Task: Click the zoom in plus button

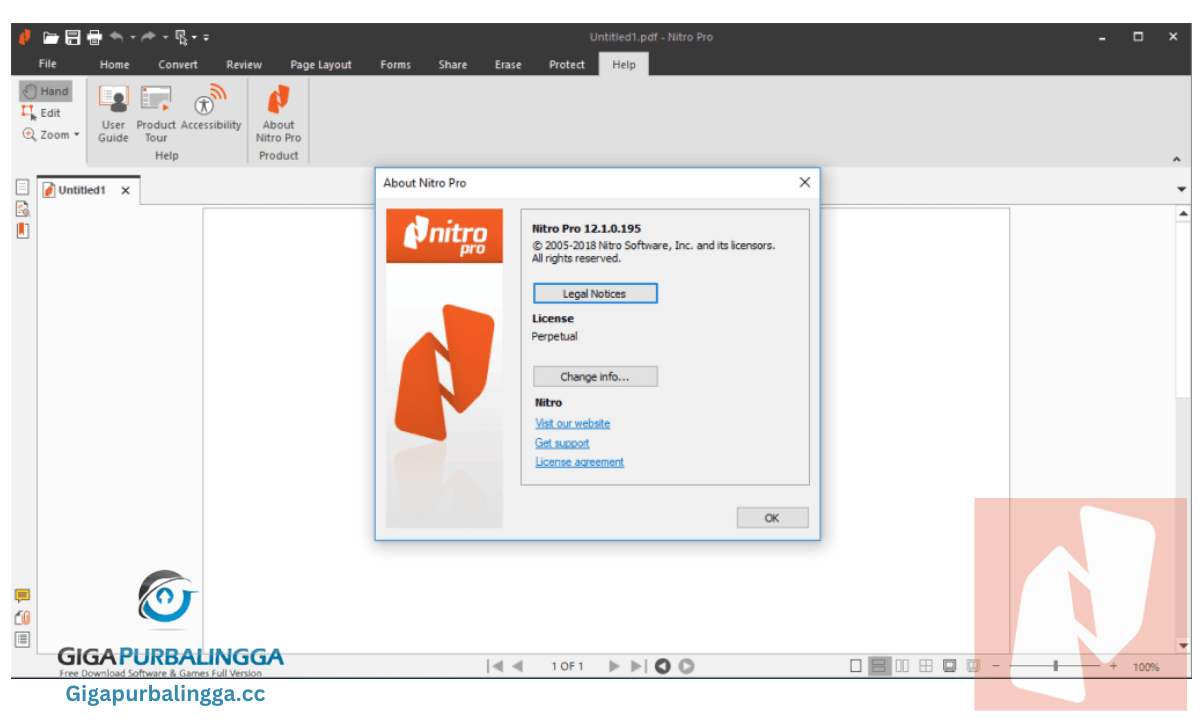Action: pyautogui.click(x=1113, y=666)
